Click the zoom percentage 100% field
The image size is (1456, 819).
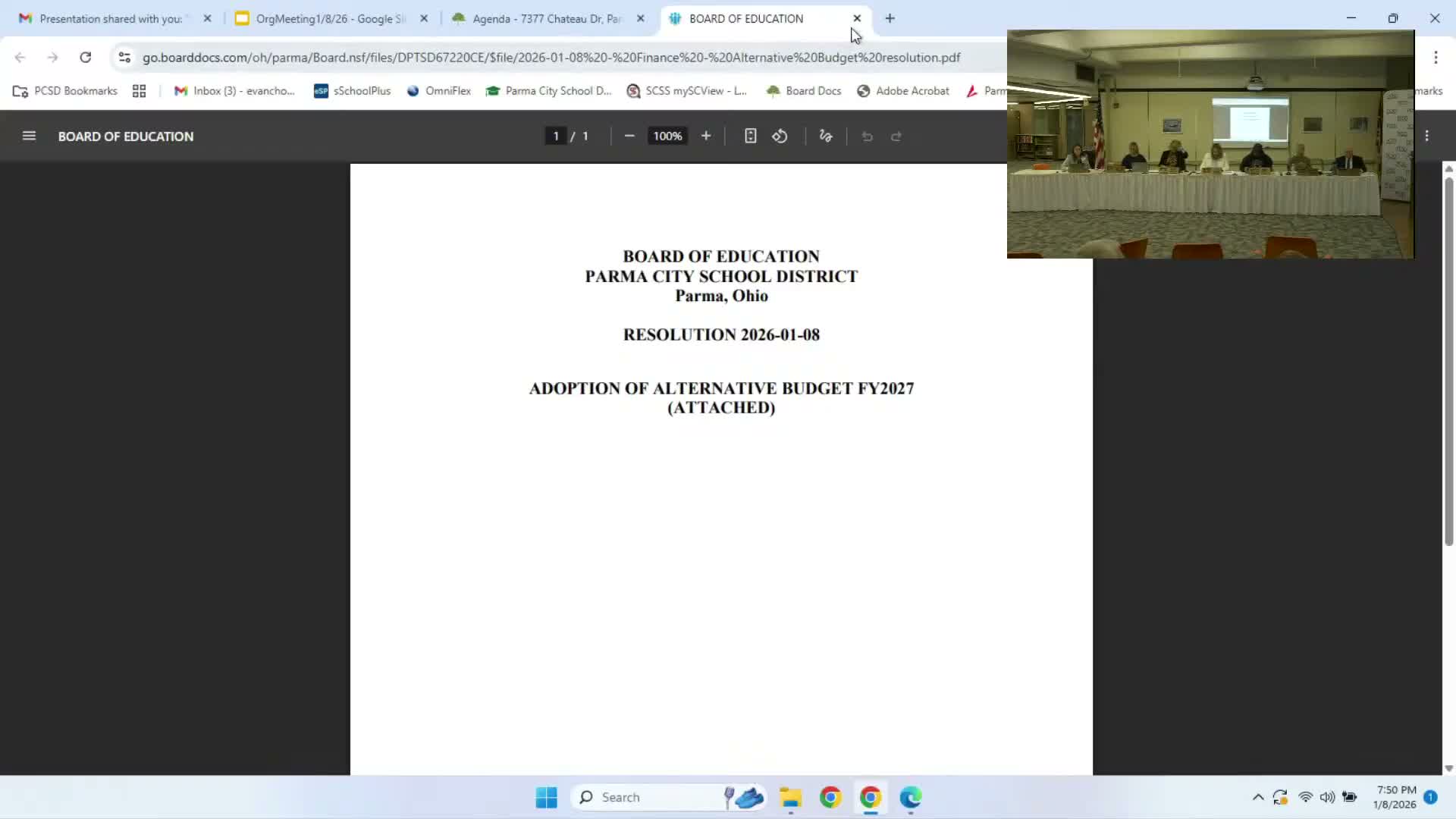667,136
